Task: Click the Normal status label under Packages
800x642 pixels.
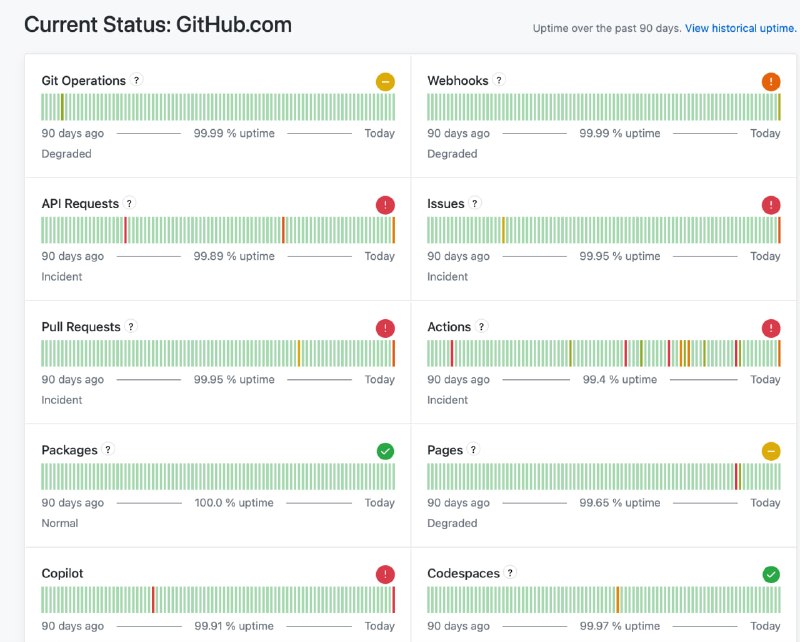Action: (x=60, y=523)
